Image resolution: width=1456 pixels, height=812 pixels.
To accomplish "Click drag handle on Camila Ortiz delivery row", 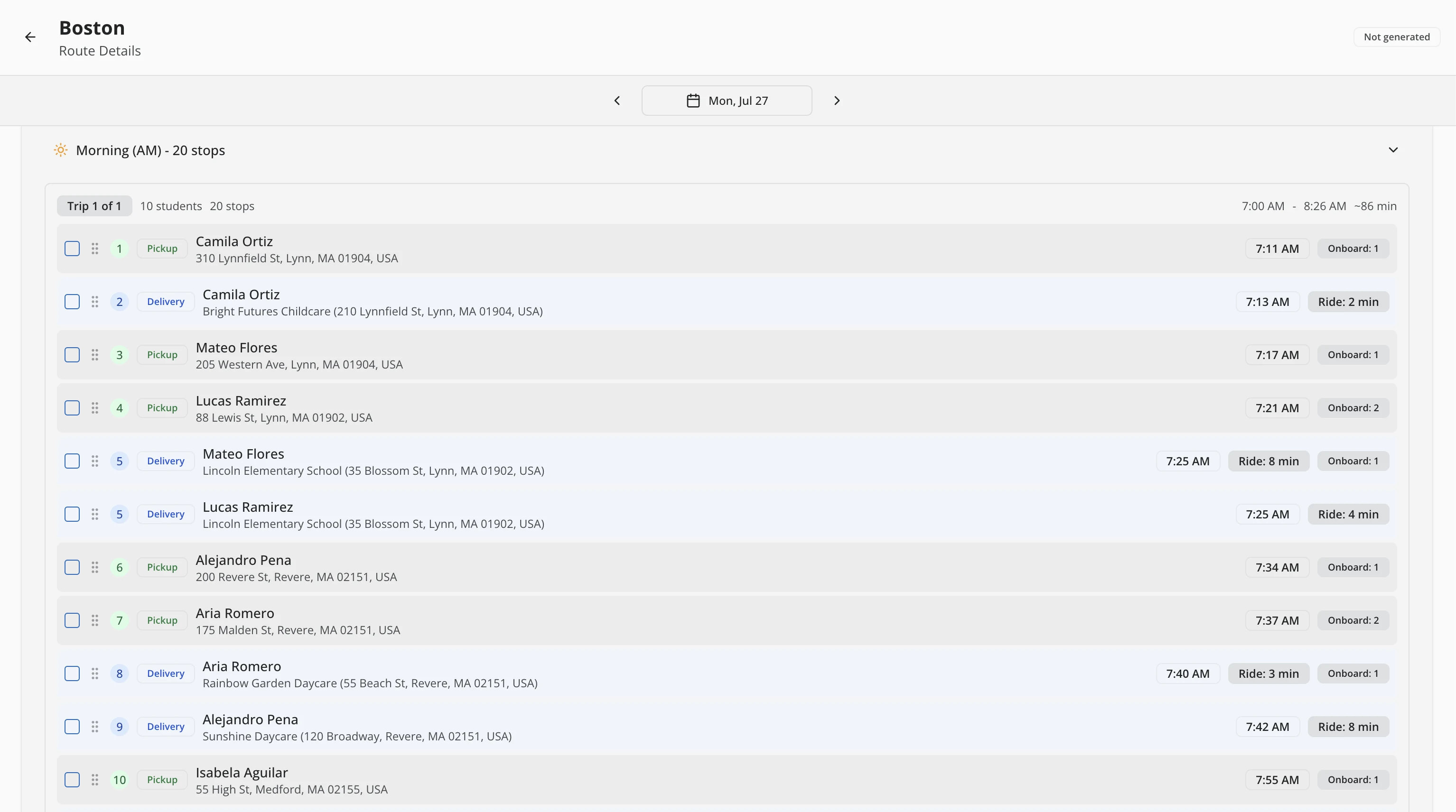I will coord(95,302).
